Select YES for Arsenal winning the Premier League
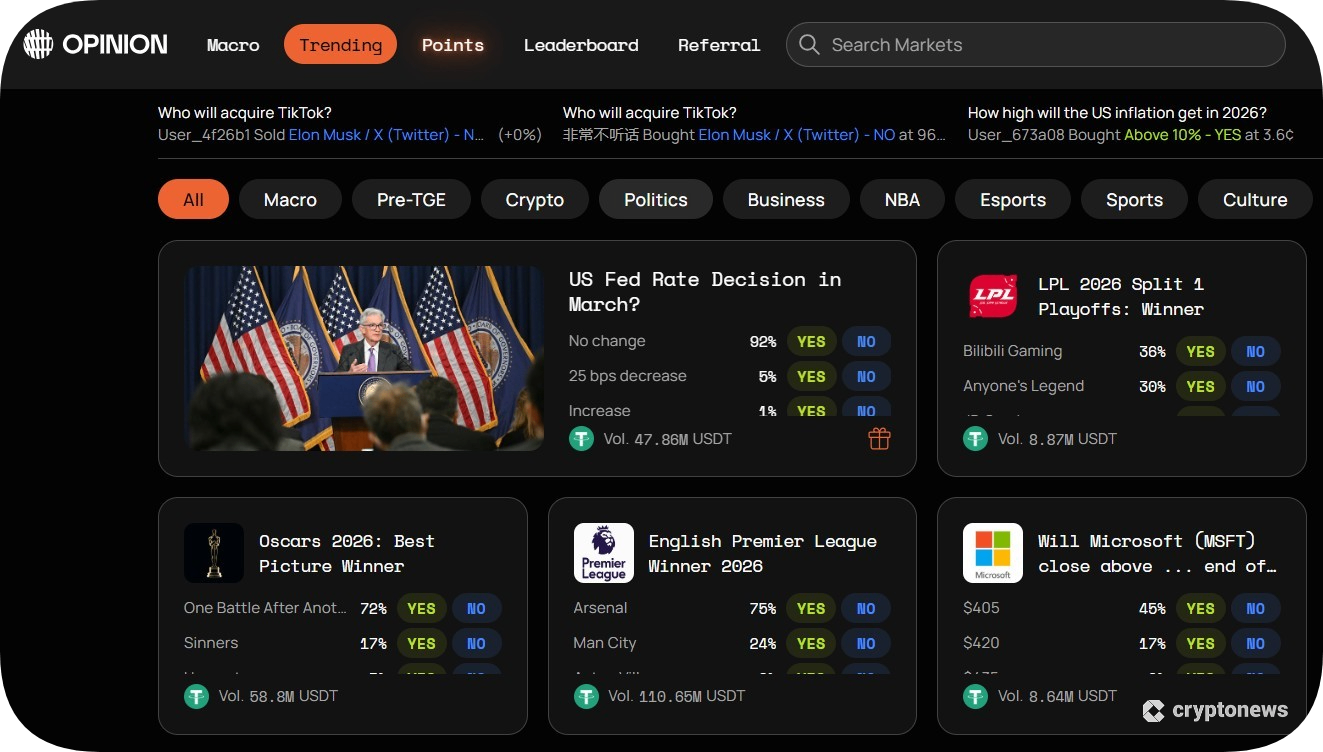This screenshot has width=1323, height=752. tap(810, 608)
